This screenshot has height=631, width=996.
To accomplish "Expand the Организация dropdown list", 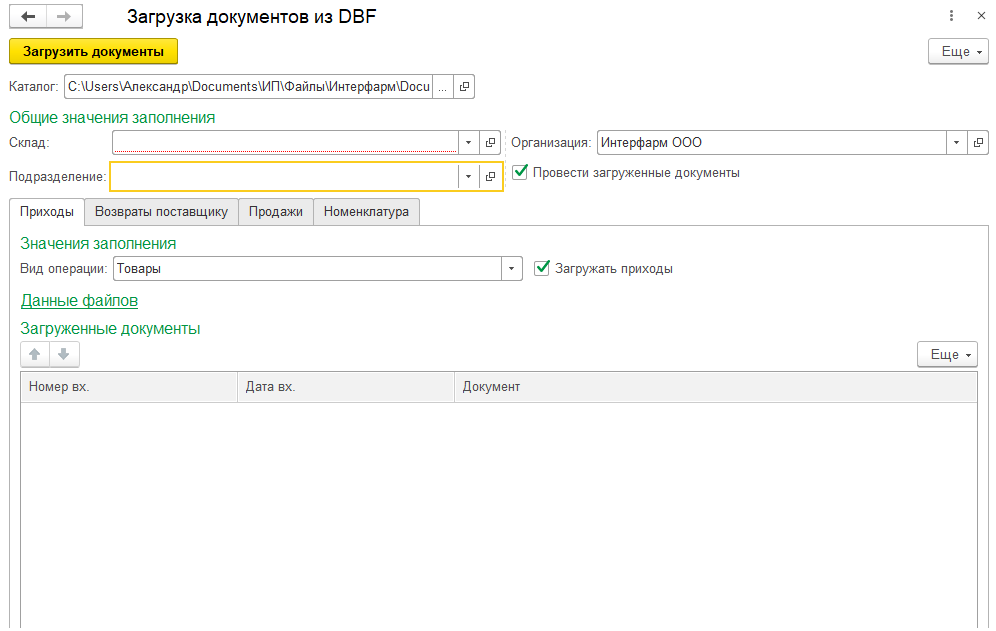I will 957,143.
